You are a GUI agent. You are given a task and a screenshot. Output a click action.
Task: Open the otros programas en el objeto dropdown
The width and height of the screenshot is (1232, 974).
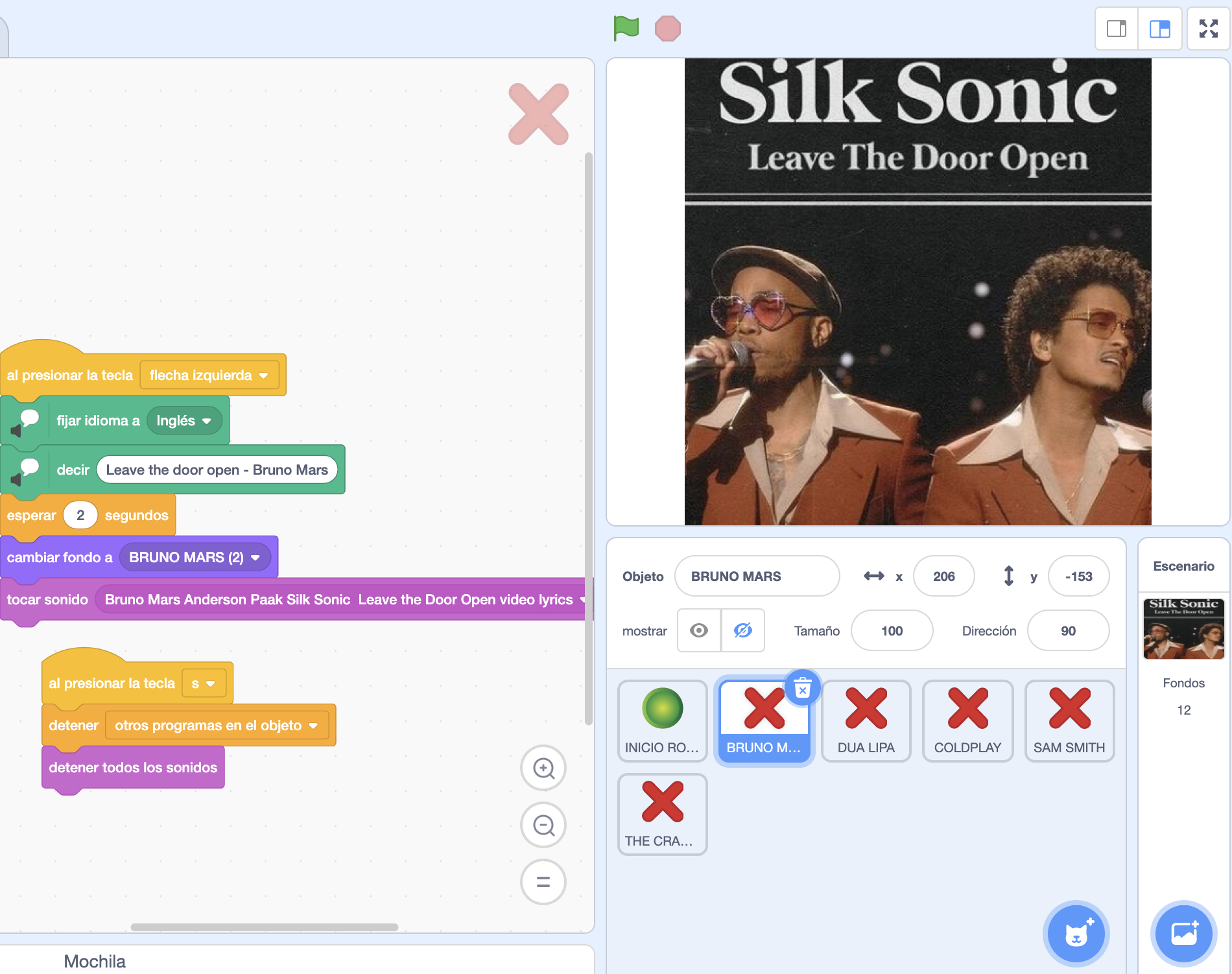click(217, 726)
